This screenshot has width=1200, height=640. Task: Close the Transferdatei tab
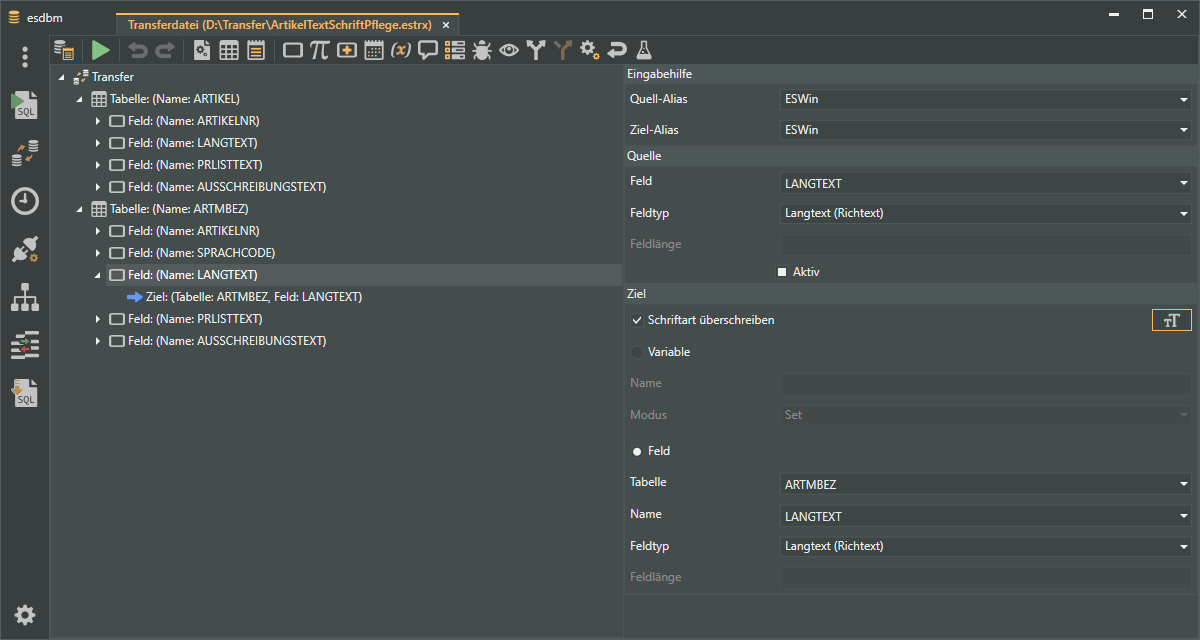446,25
